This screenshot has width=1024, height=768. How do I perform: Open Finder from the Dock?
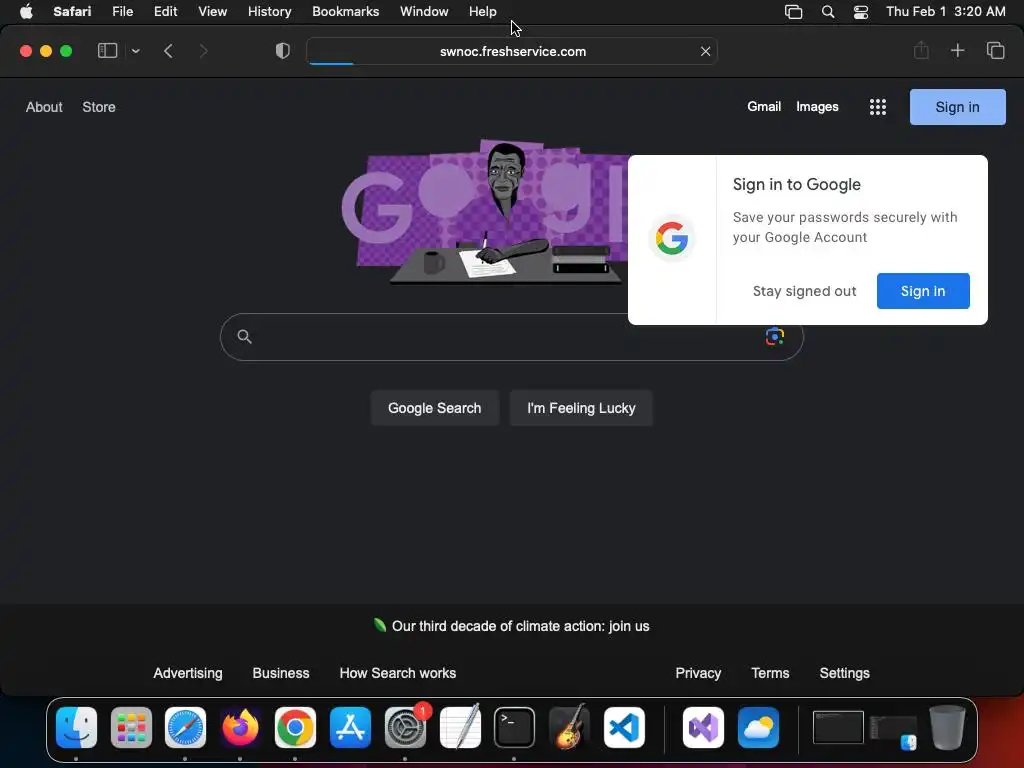point(76,728)
